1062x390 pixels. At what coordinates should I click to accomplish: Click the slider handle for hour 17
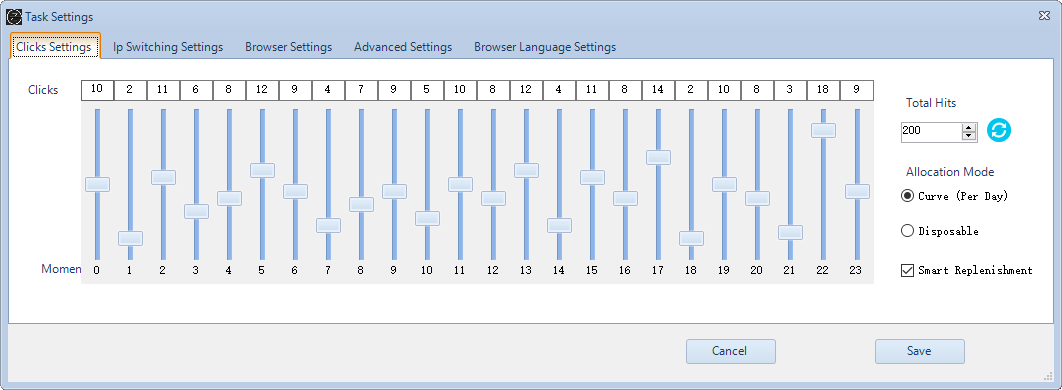point(658,157)
